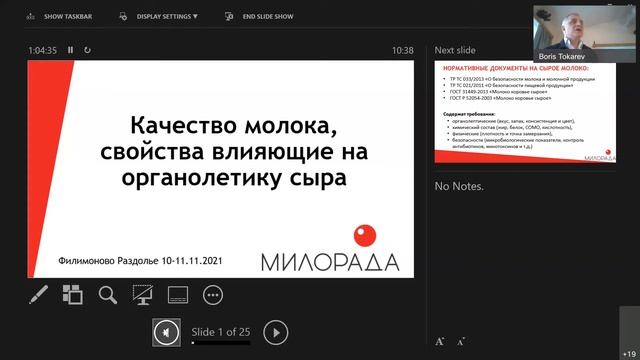Activate the zoom into slide magnifier
The image size is (640, 360).
(x=108, y=295)
